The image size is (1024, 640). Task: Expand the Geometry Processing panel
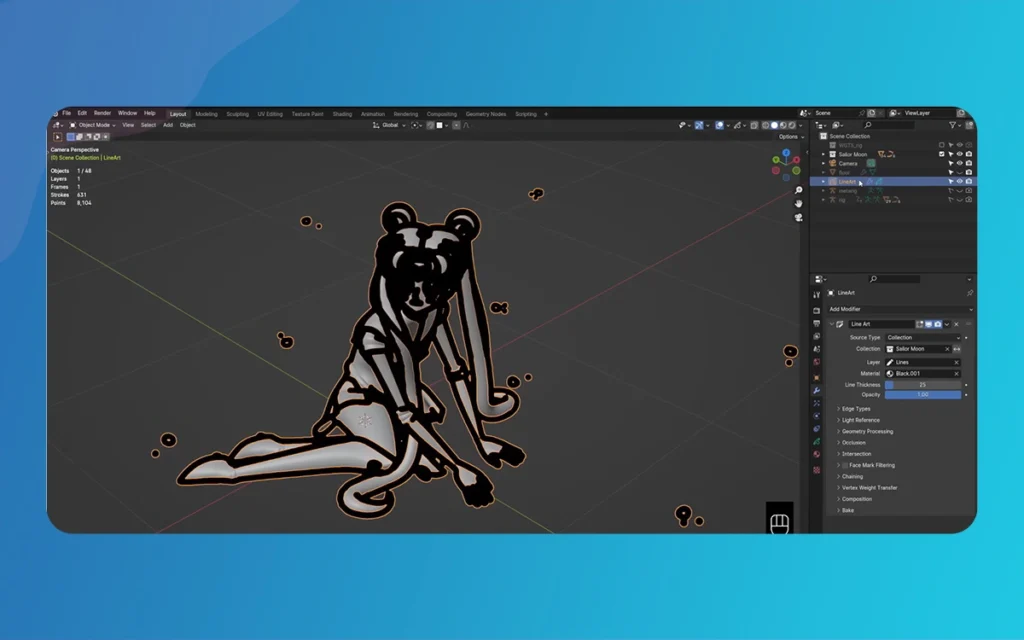(x=865, y=432)
